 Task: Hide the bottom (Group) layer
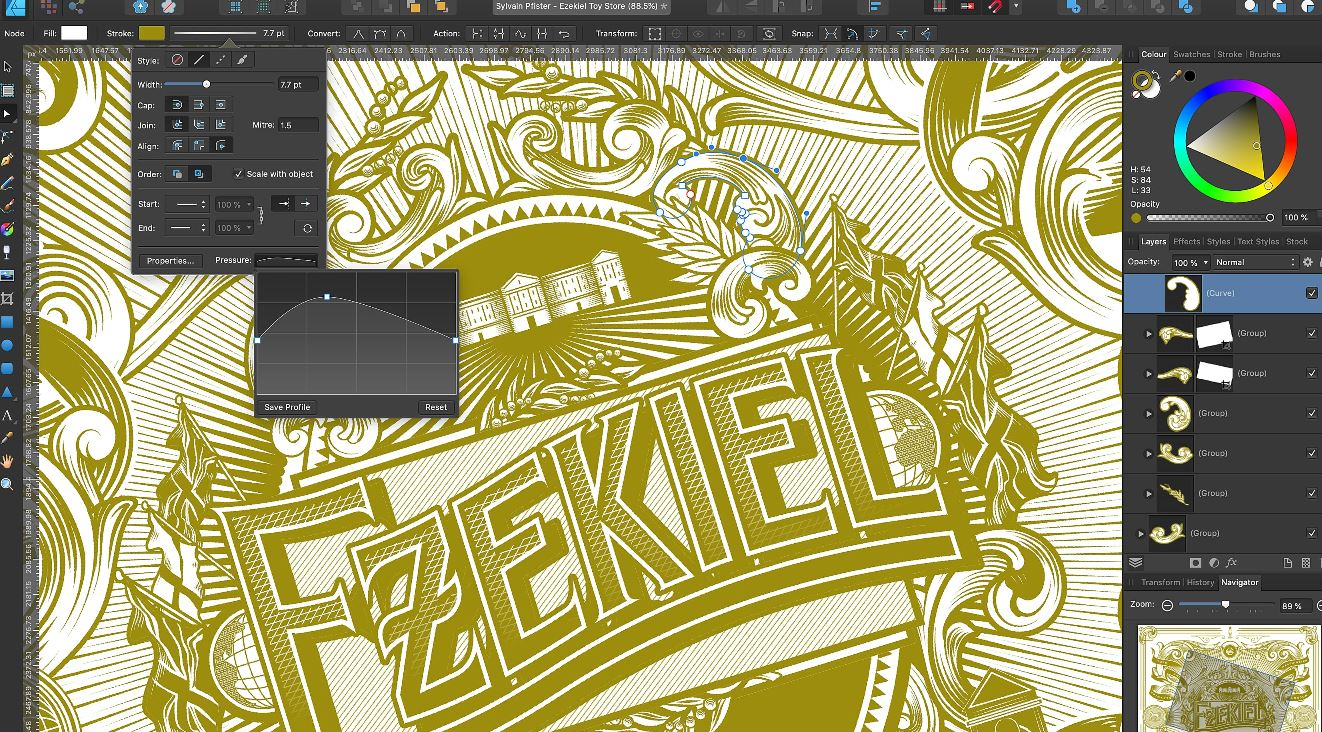click(1312, 533)
